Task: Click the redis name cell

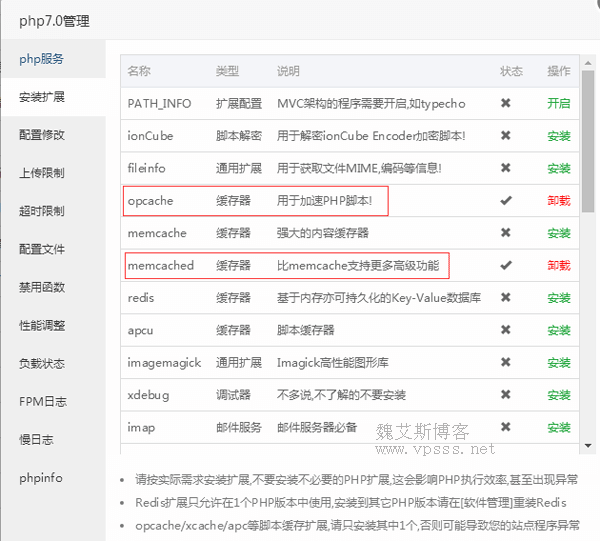Action: coord(141,298)
